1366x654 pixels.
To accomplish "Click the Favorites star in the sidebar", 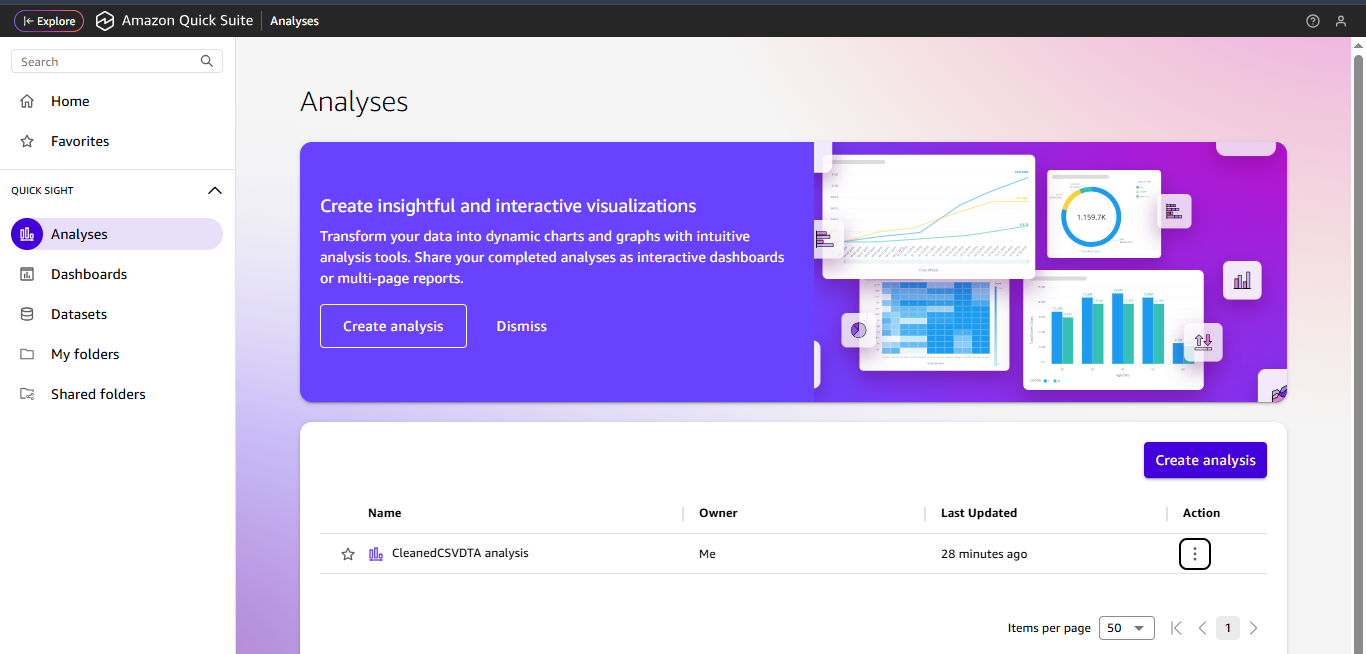I will pos(26,140).
